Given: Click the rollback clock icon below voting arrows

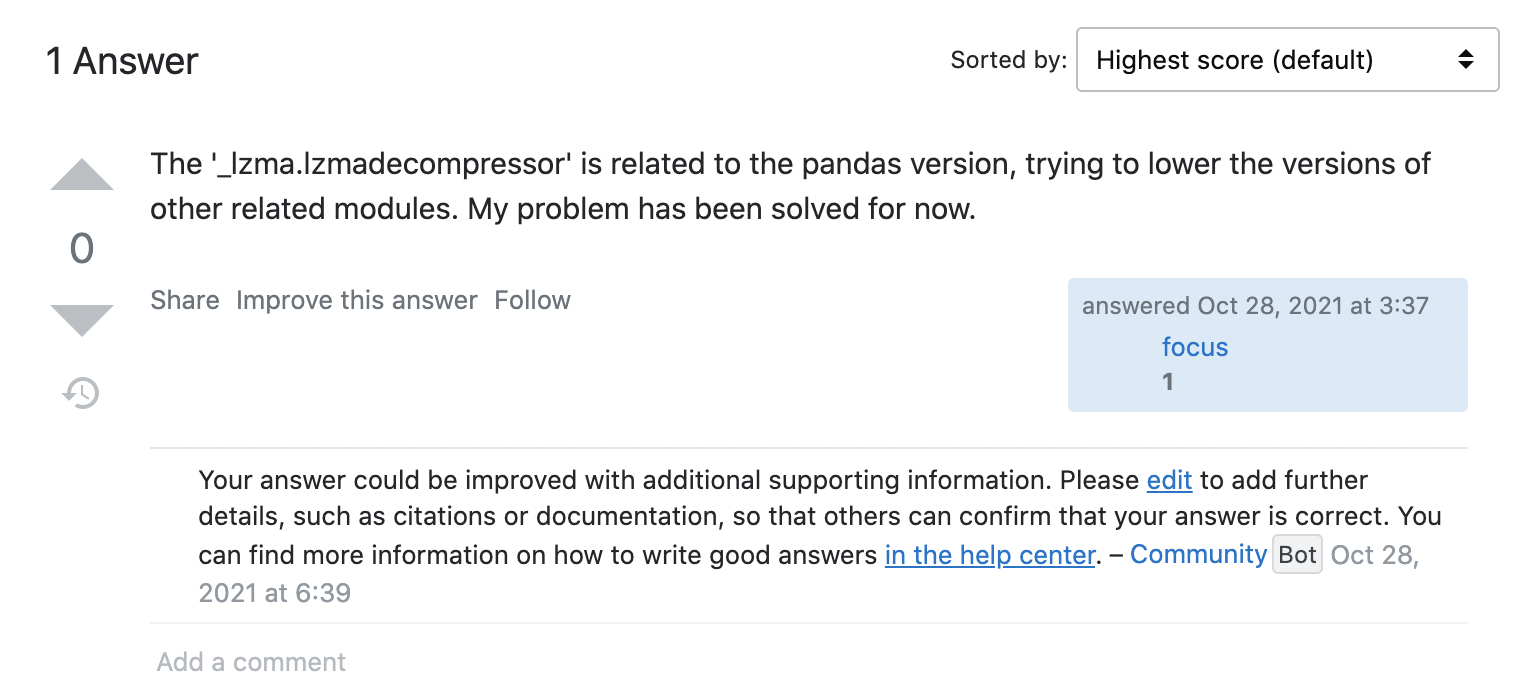Looking at the screenshot, I should 80,394.
